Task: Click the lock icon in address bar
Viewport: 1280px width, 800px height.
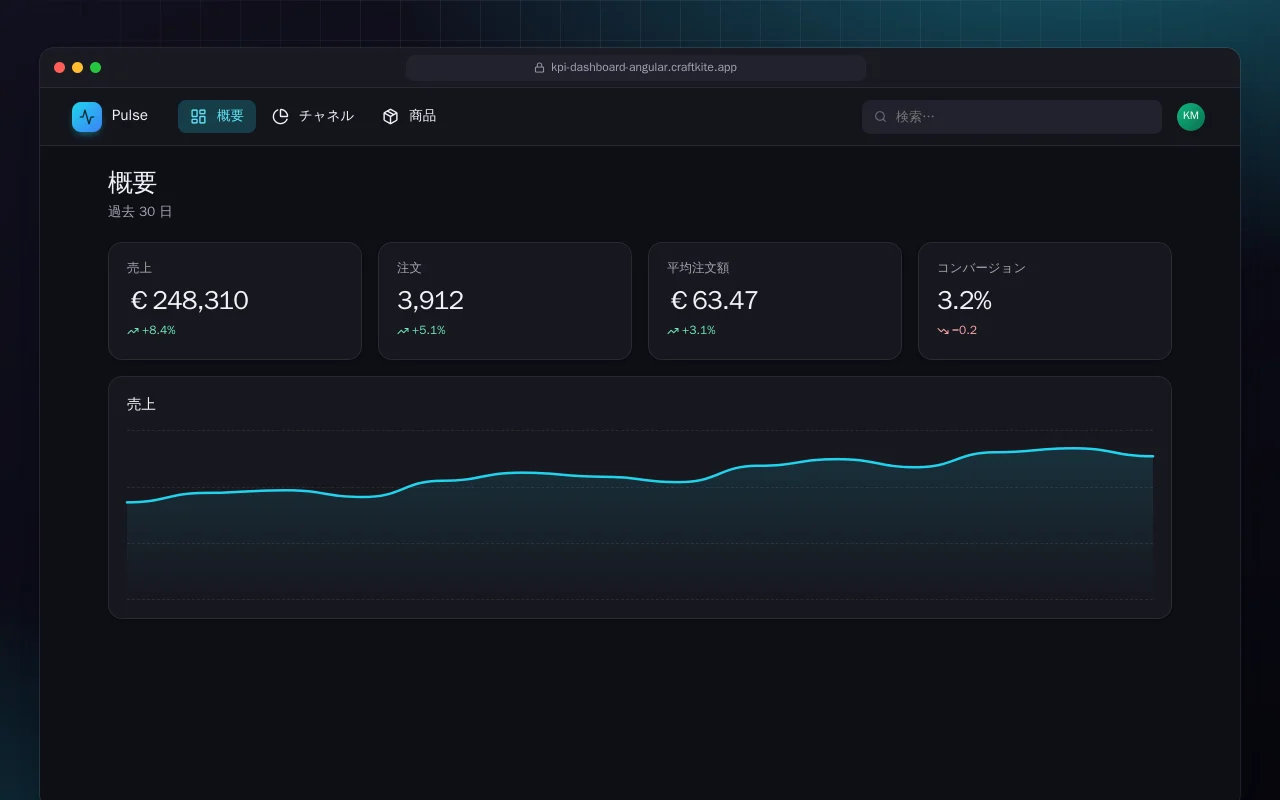Action: pos(540,68)
